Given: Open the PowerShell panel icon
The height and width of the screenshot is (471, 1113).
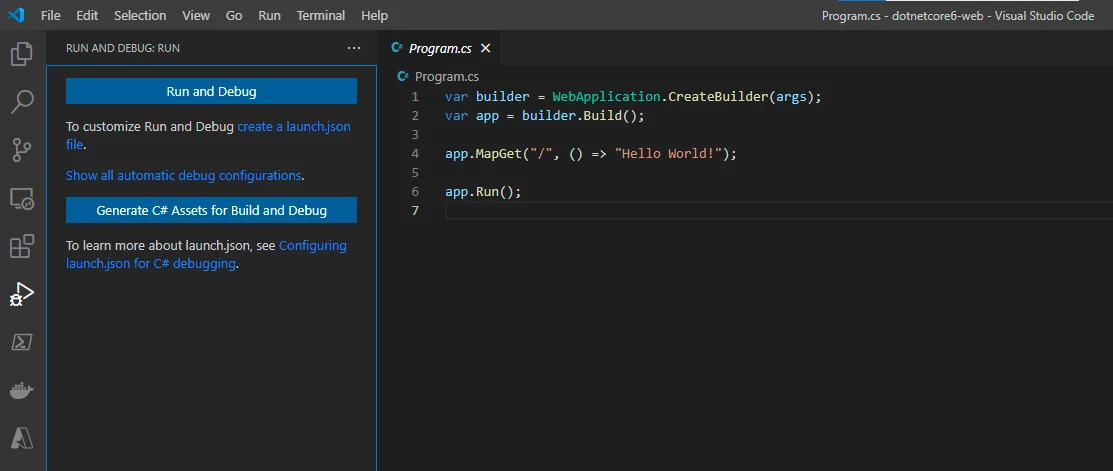Looking at the screenshot, I should pyautogui.click(x=22, y=342).
